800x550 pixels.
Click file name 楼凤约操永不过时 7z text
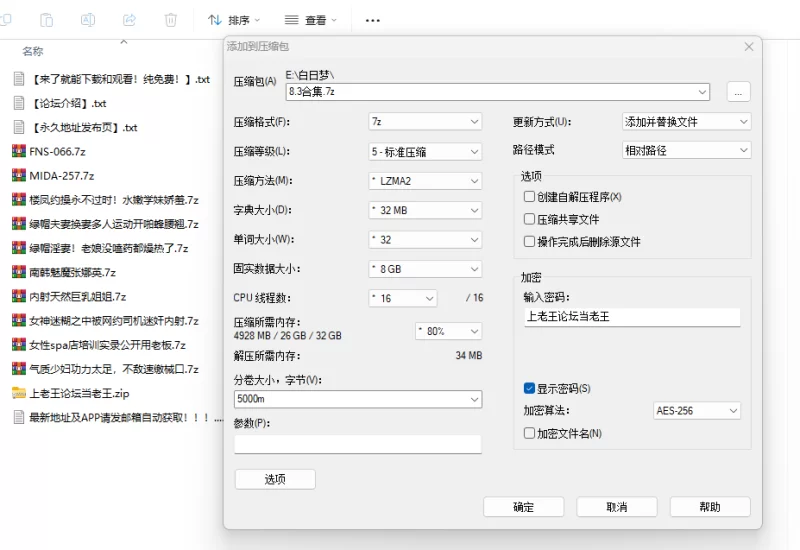[114, 200]
